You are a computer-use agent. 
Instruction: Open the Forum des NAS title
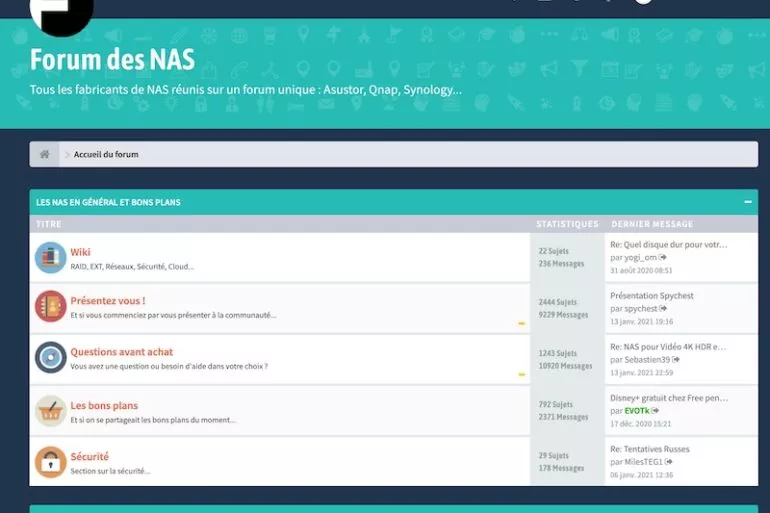(112, 61)
